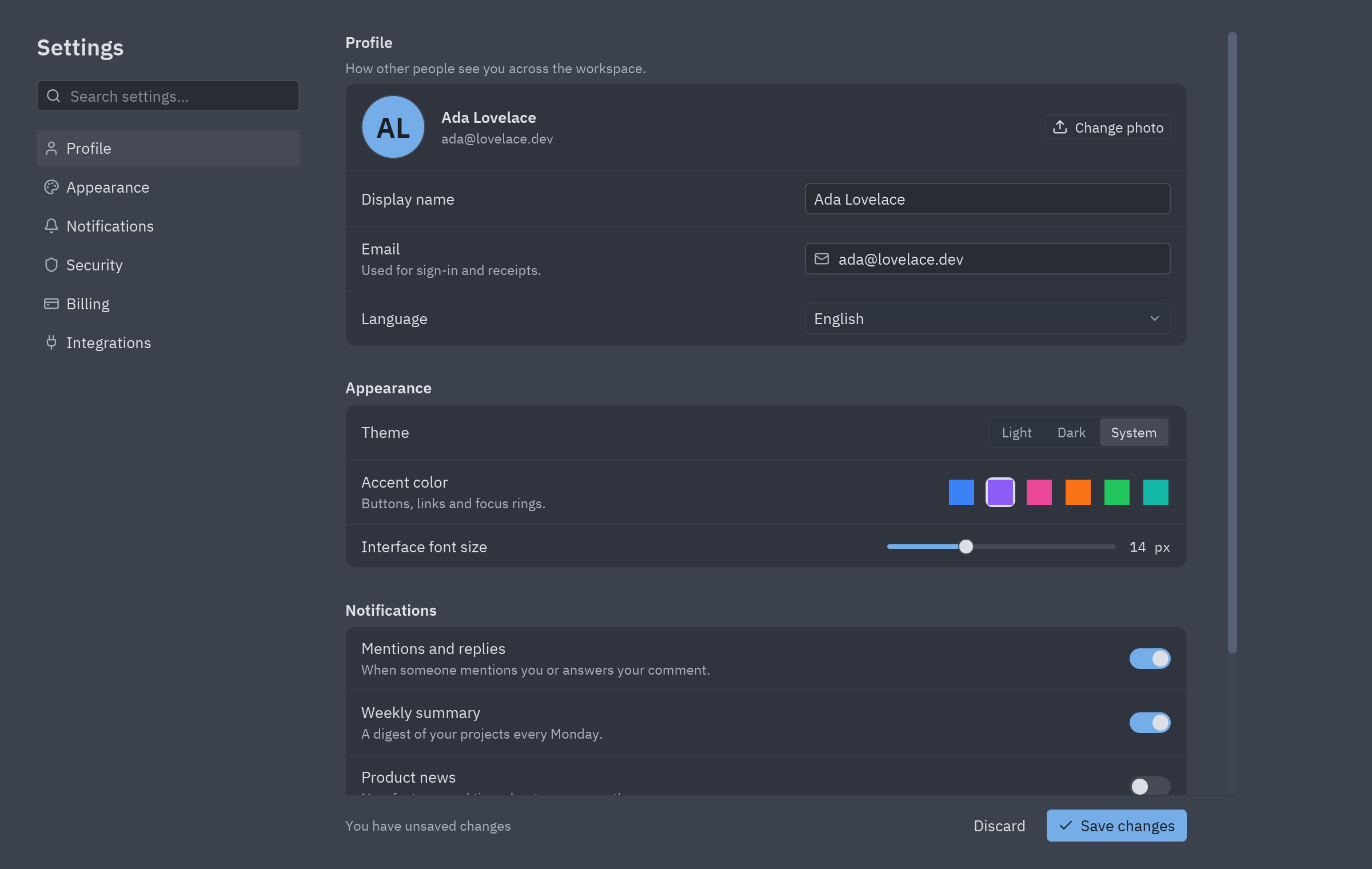Click the Search settings input field
The image size is (1372, 869).
click(x=168, y=96)
